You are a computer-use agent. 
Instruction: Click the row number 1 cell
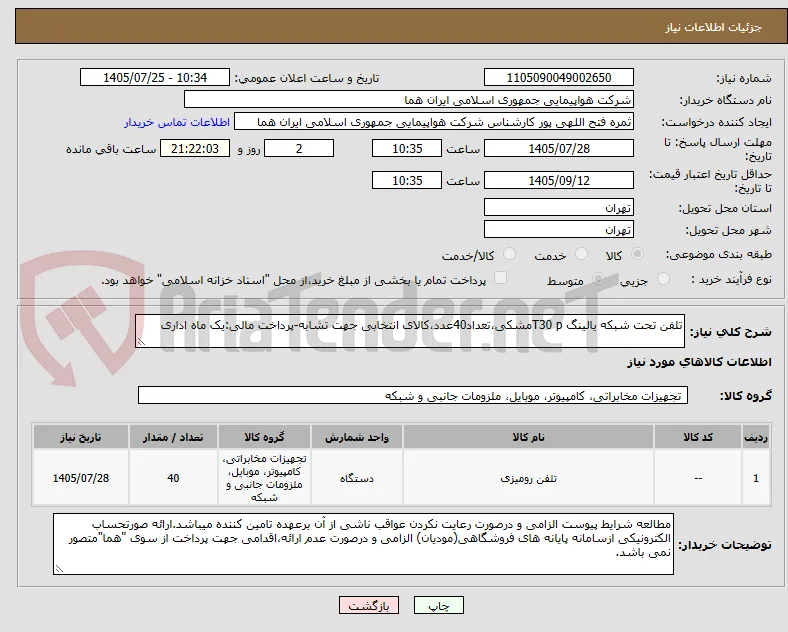click(x=756, y=478)
